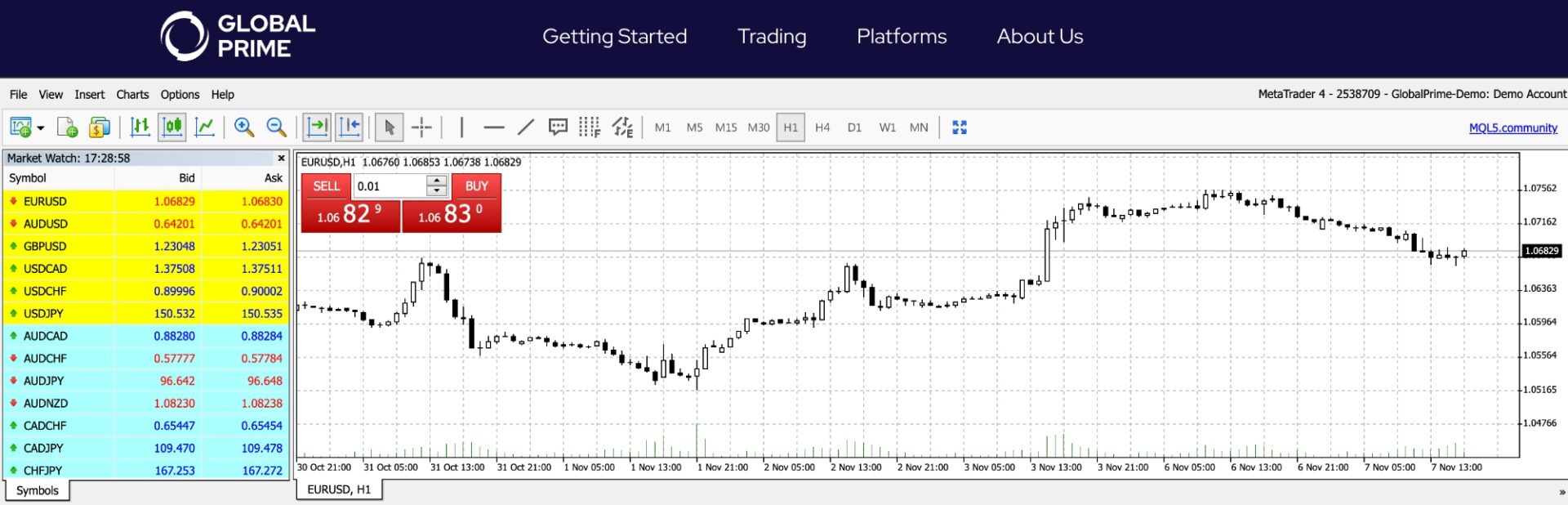Click the 1.06 82 sell price box
The height and width of the screenshot is (505, 1568).
(x=350, y=216)
